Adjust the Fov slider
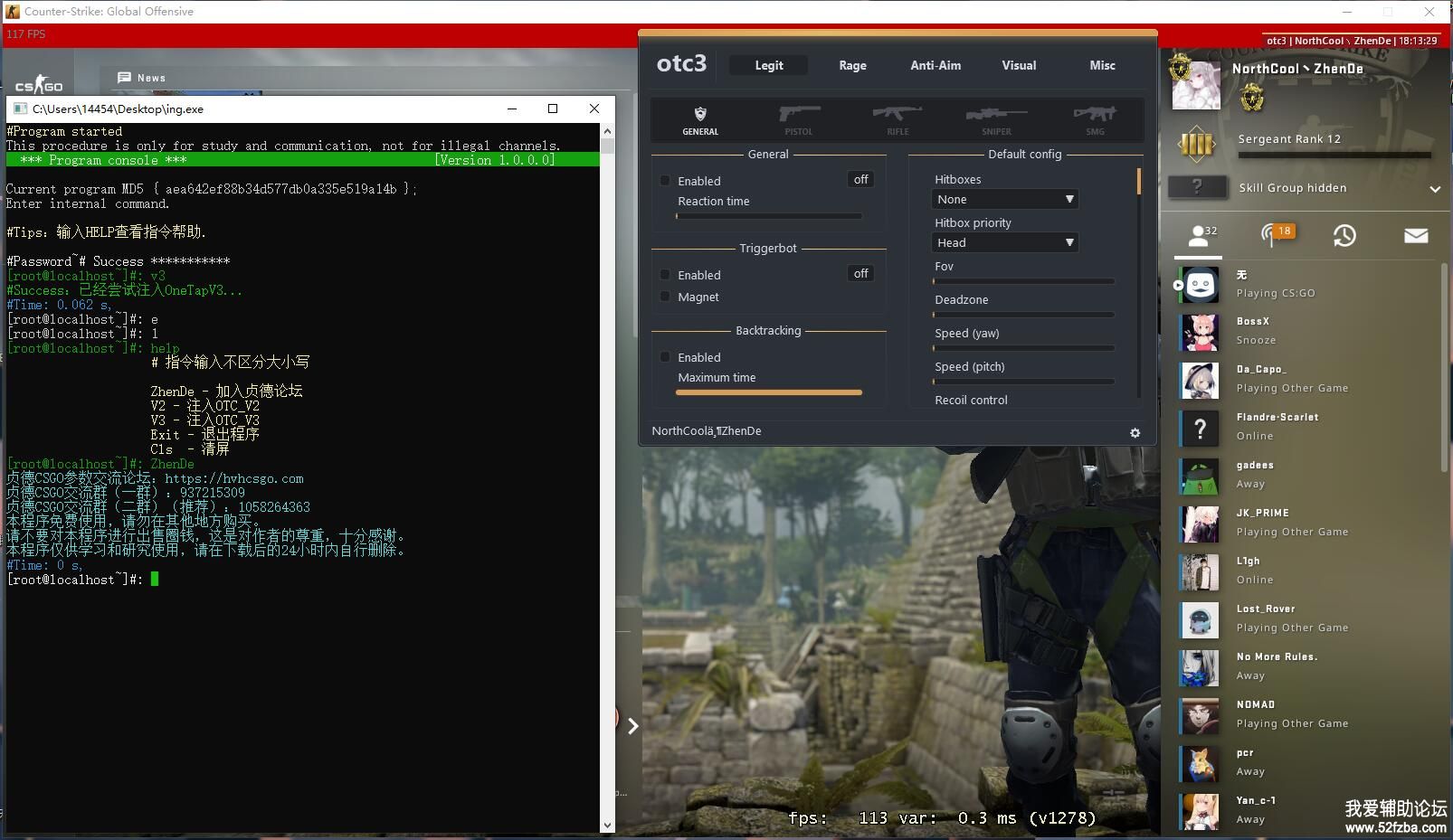The width and height of the screenshot is (1453, 840). (x=1023, y=281)
